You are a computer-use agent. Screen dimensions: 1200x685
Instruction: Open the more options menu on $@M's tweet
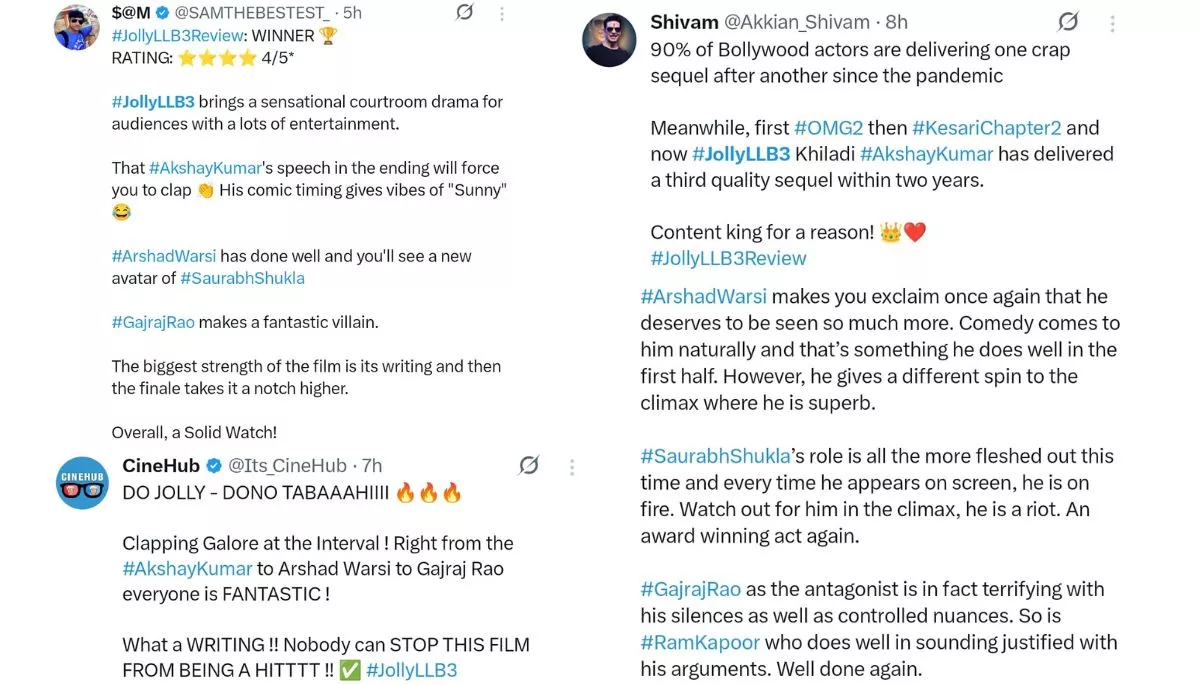pyautogui.click(x=502, y=13)
